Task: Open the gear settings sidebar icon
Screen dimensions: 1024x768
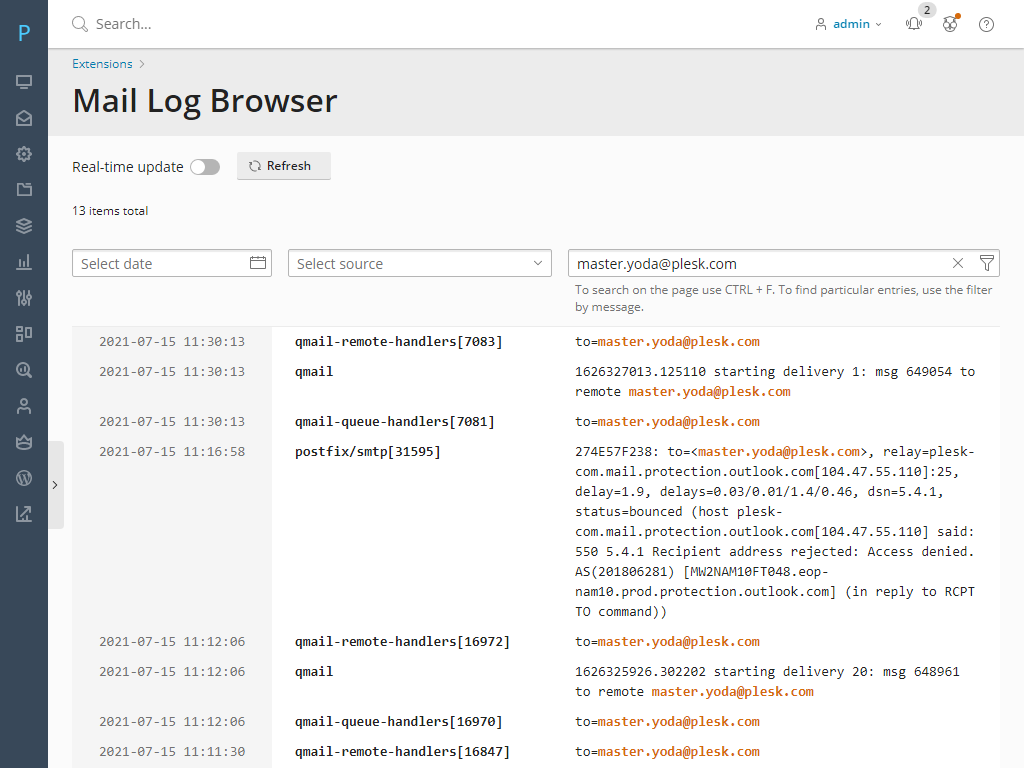Action: point(24,154)
